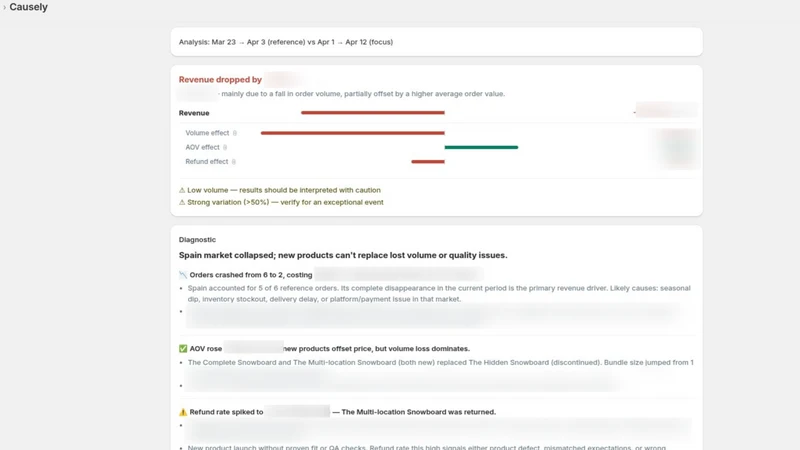Image resolution: width=800 pixels, height=450 pixels.
Task: Click the yellow warning icon beside Refund rate
Action: (183, 412)
